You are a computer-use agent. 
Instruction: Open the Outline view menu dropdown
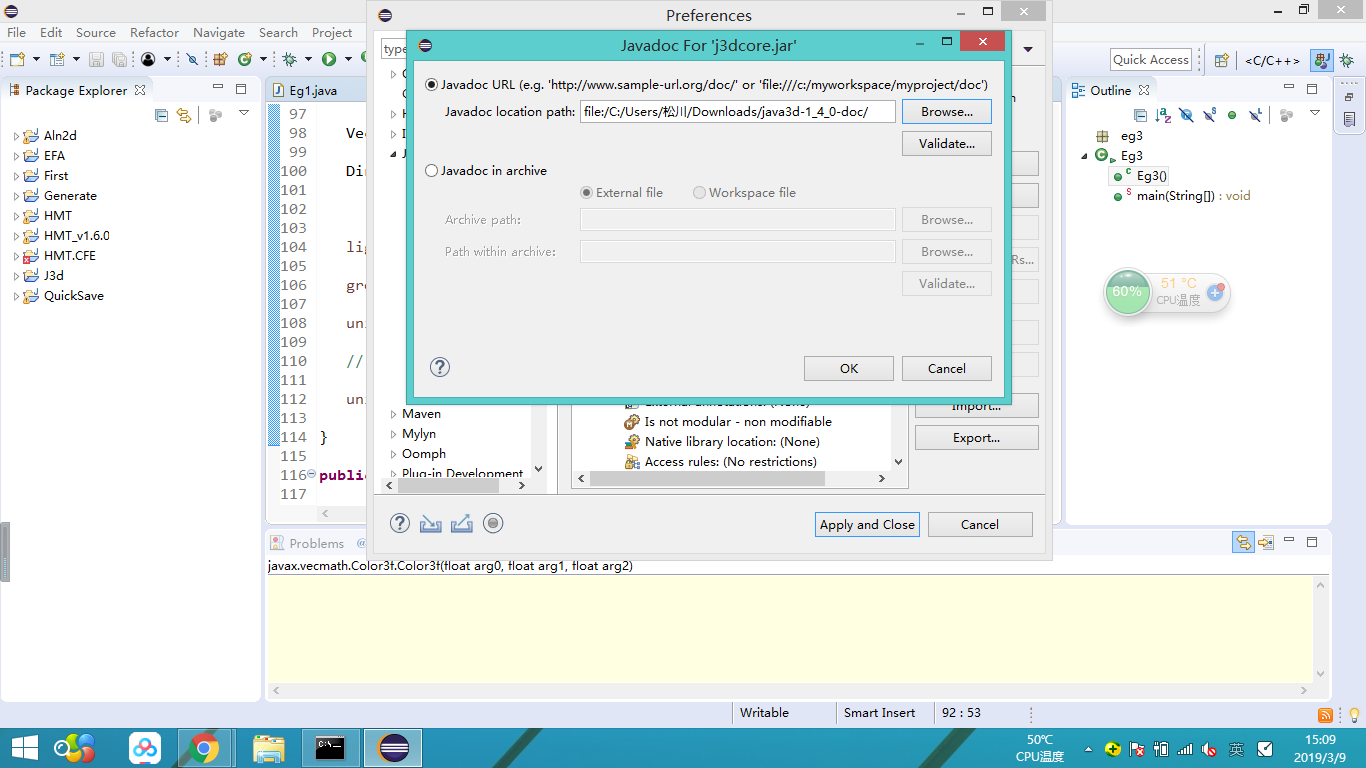pyautogui.click(x=1315, y=114)
